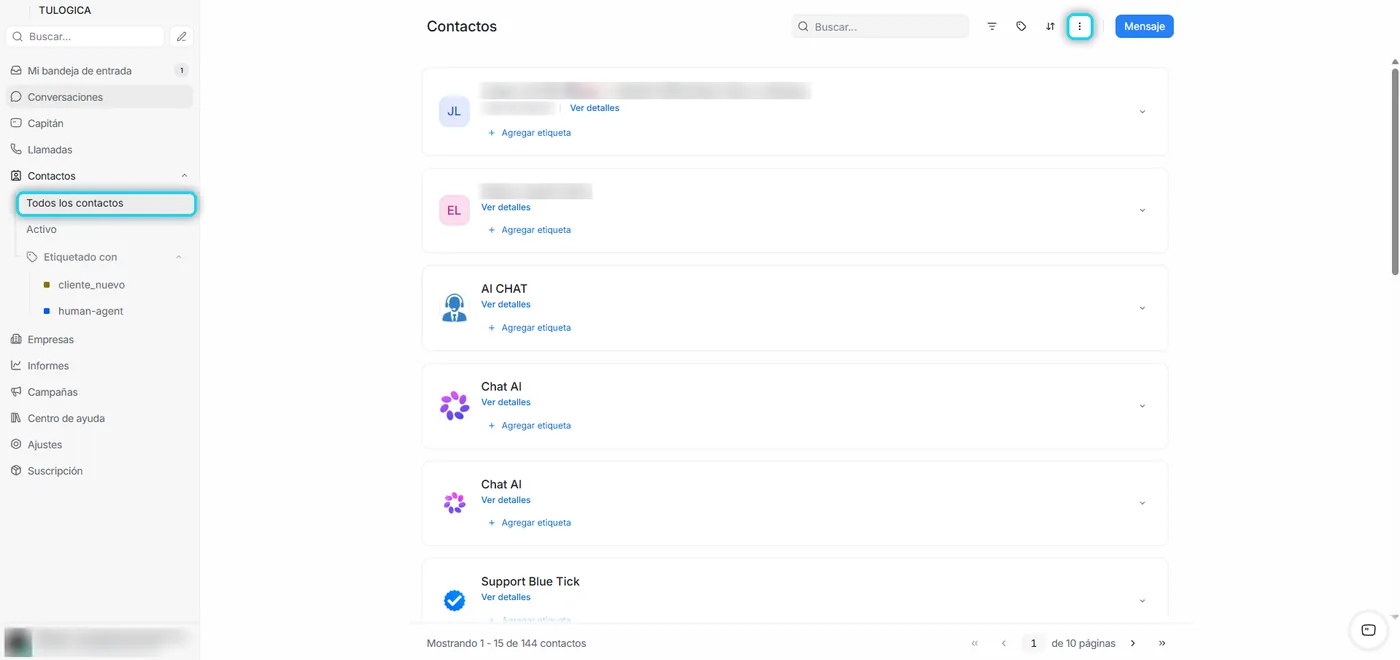
Task: Go to the next page arrow
Action: 1133,644
